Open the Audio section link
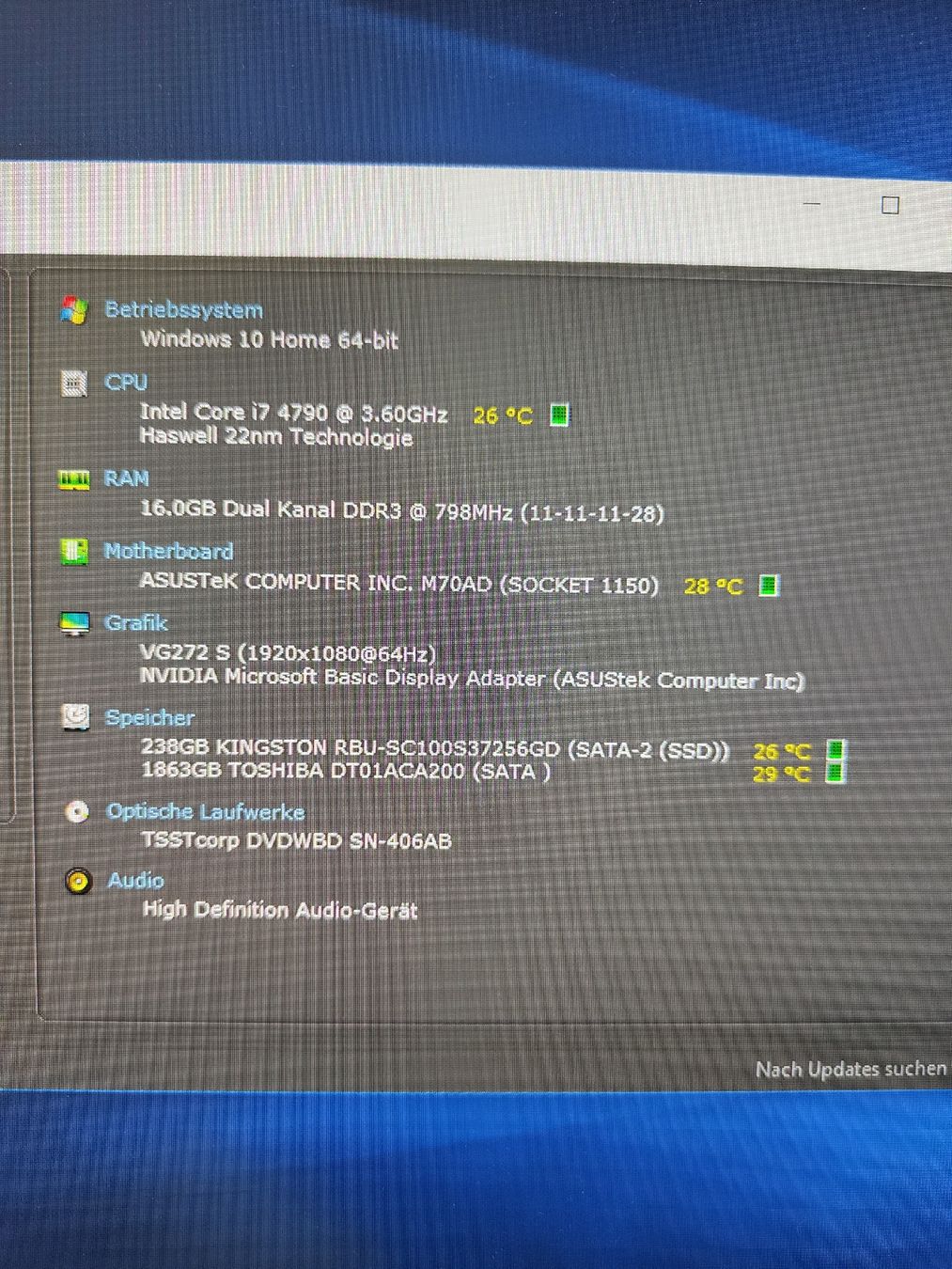 tap(135, 881)
